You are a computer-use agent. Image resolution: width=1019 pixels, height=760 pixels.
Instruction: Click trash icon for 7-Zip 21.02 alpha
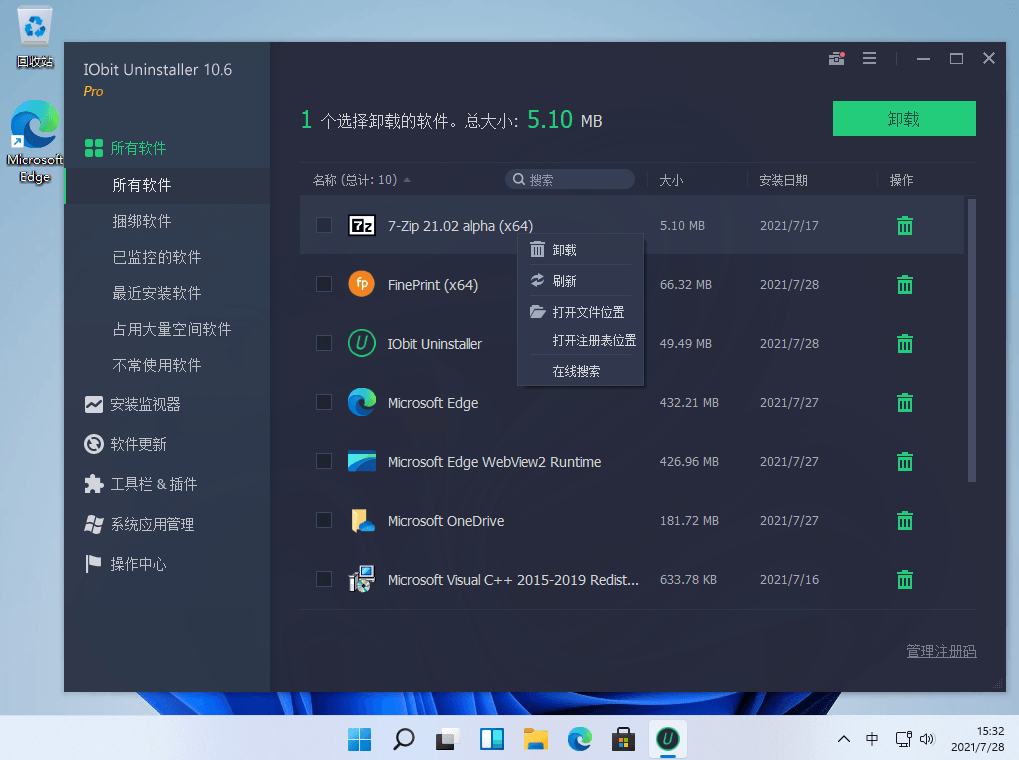tap(905, 226)
